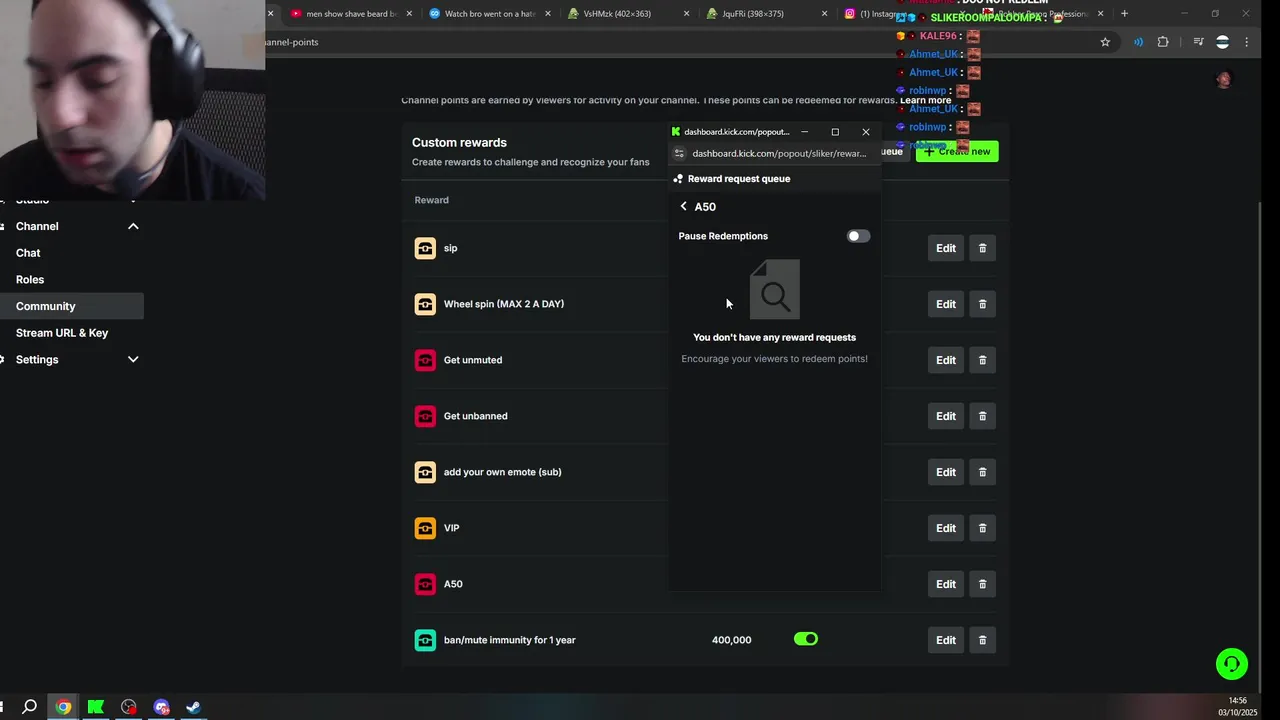
Task: Collapse the Channel section in the sidebar
Action: 133,226
